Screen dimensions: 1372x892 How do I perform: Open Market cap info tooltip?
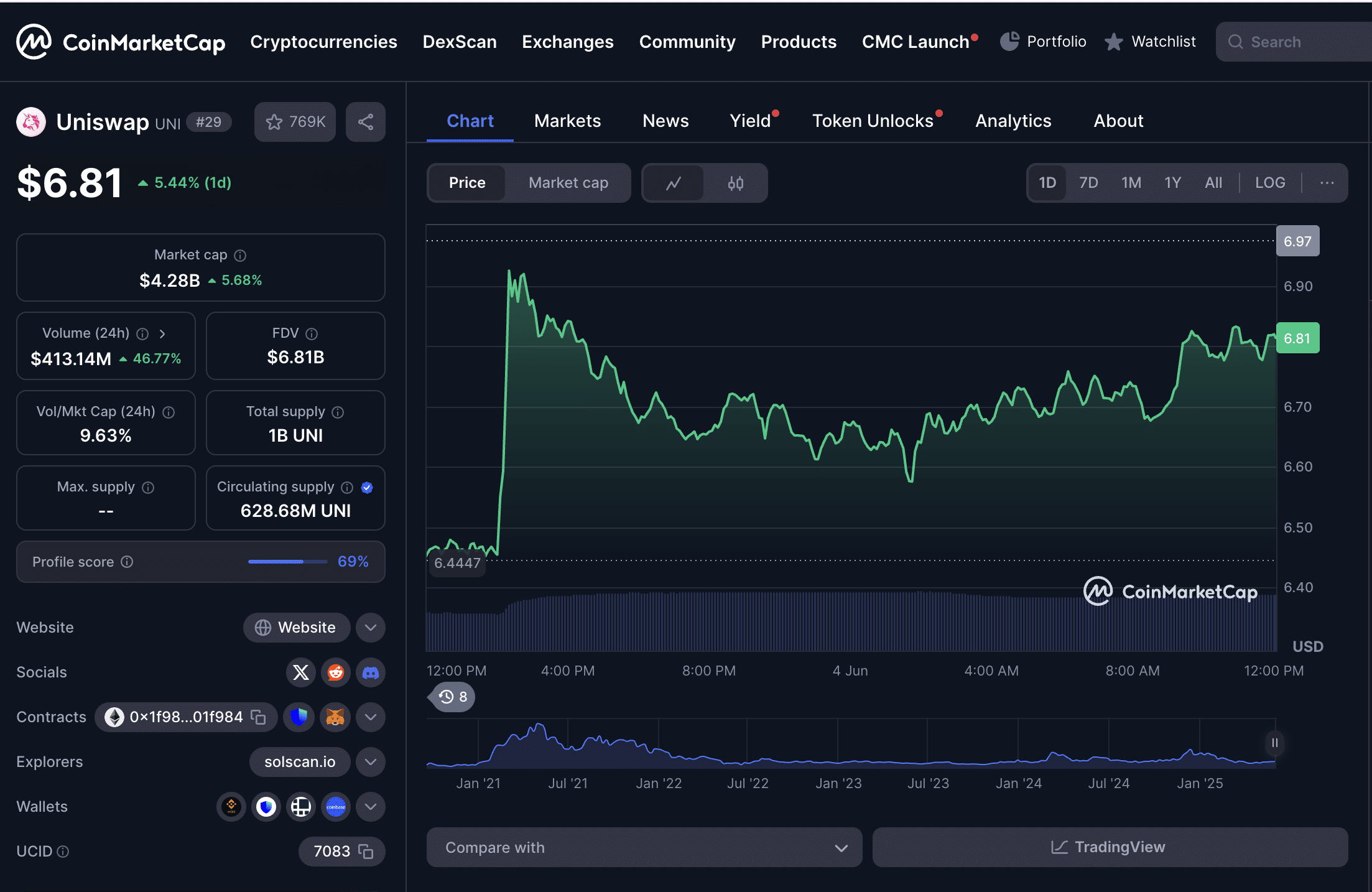tap(240, 256)
